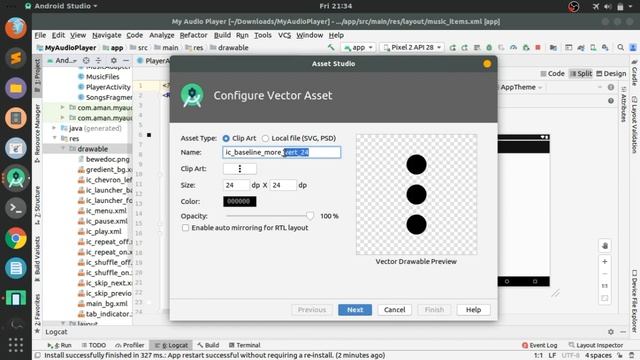
Task: Open the Android Studio top-bar app menu
Action: click(x=62, y=6)
